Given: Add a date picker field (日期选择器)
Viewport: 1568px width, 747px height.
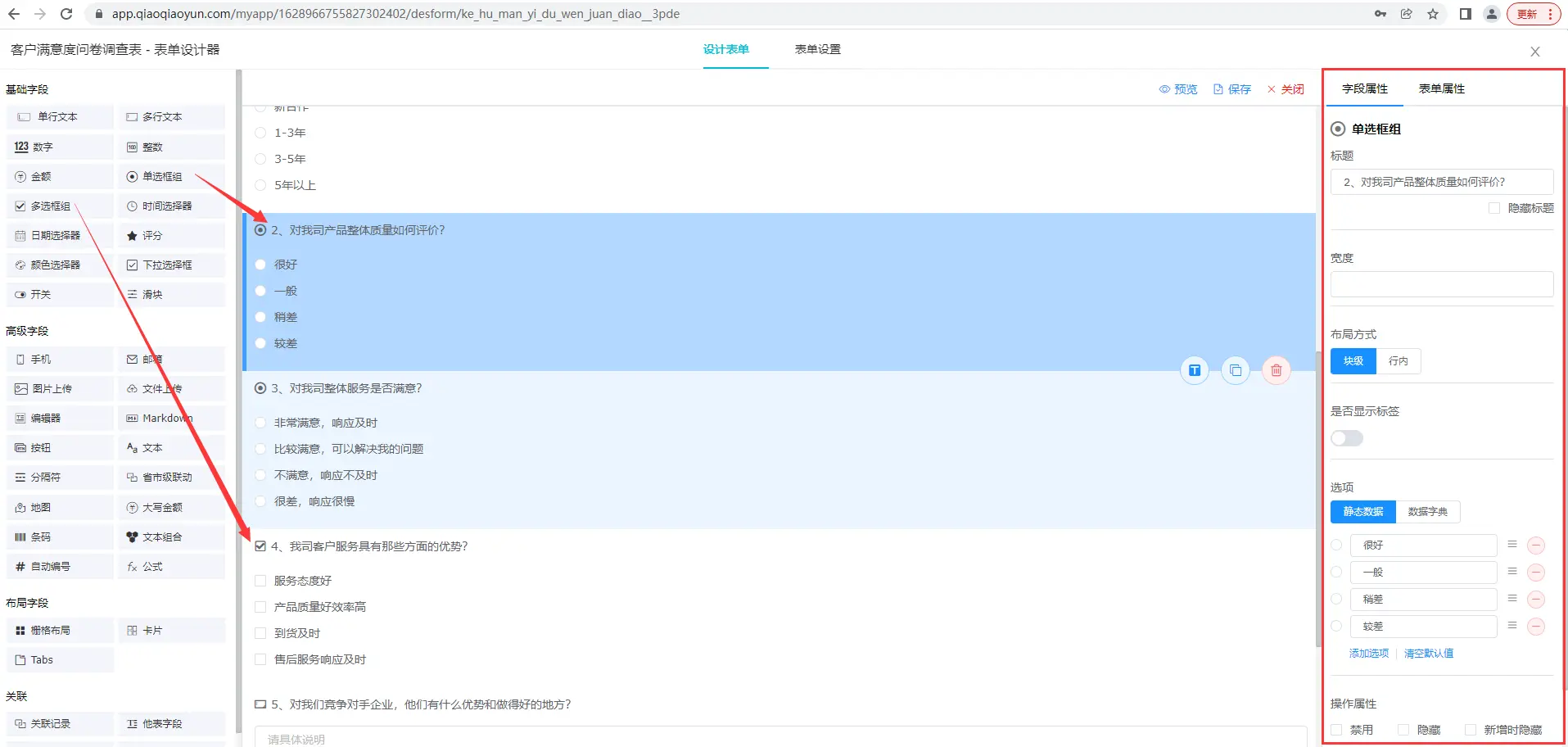Looking at the screenshot, I should coord(60,235).
